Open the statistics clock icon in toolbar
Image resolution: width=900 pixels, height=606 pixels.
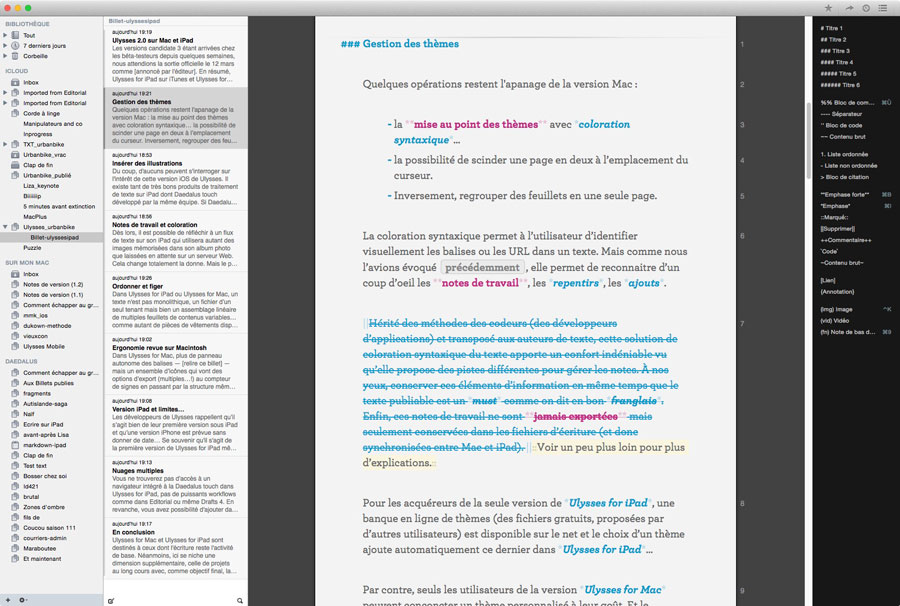(866, 8)
